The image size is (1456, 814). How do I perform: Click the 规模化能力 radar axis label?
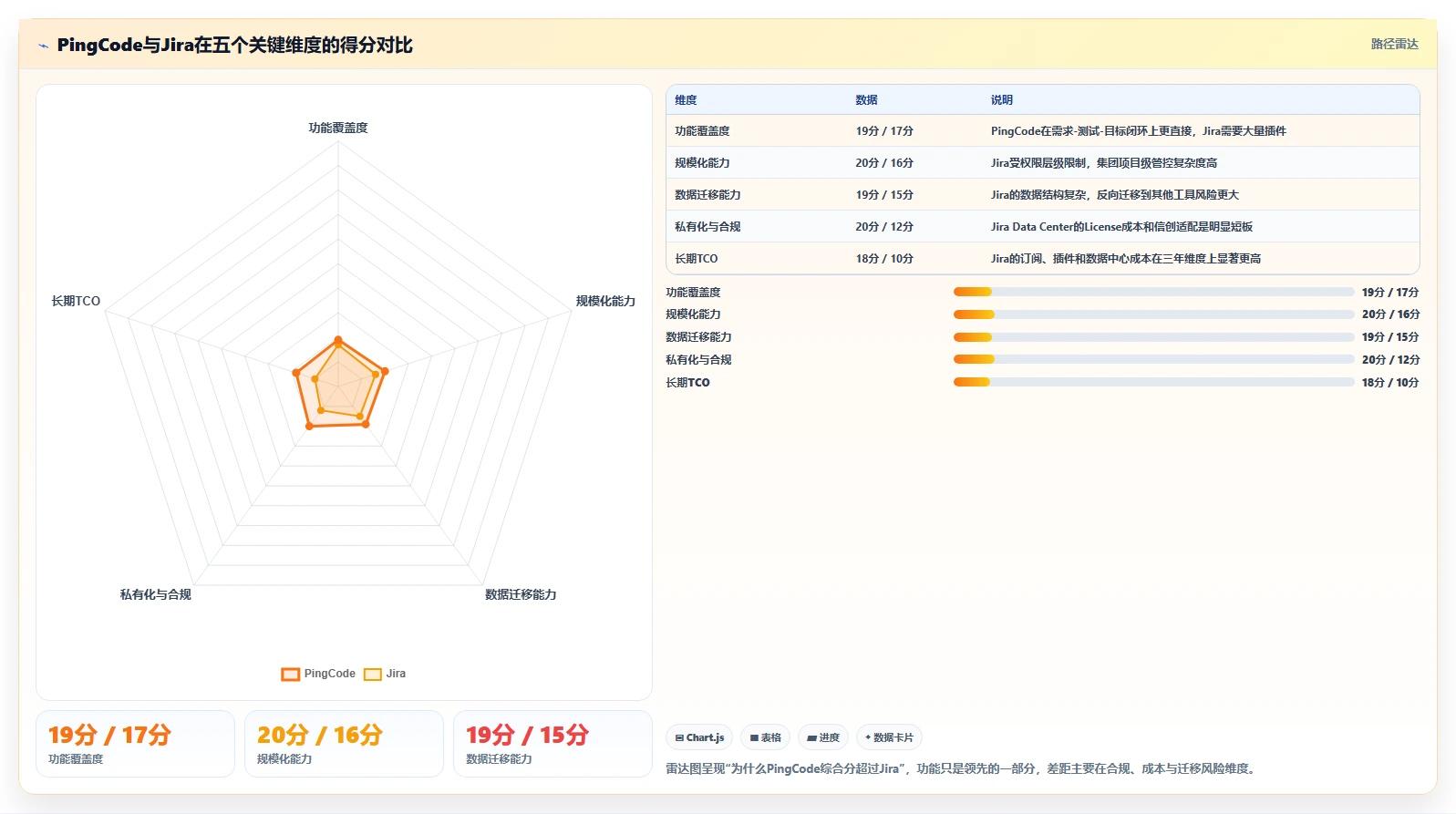coord(605,301)
